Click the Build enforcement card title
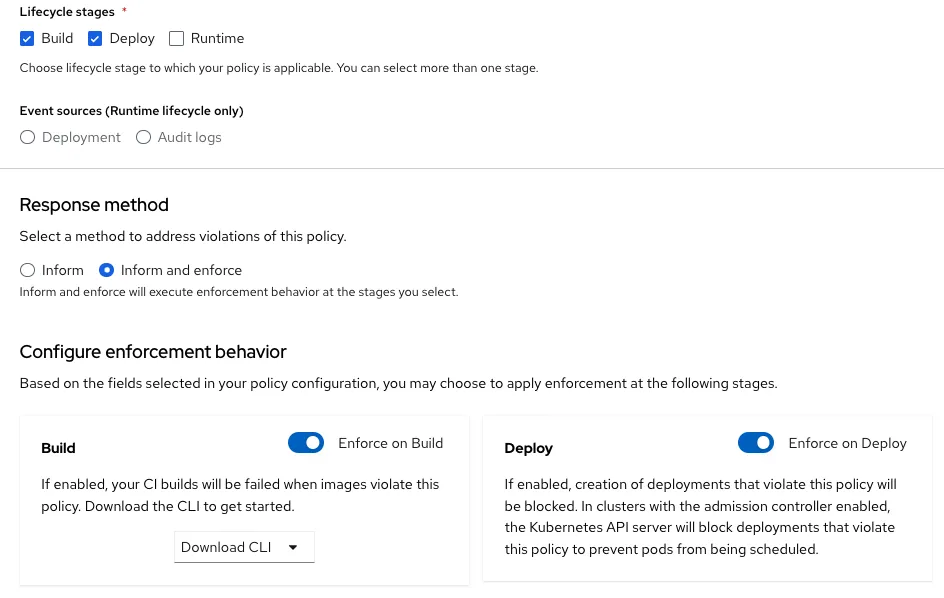944x598 pixels. [58, 448]
